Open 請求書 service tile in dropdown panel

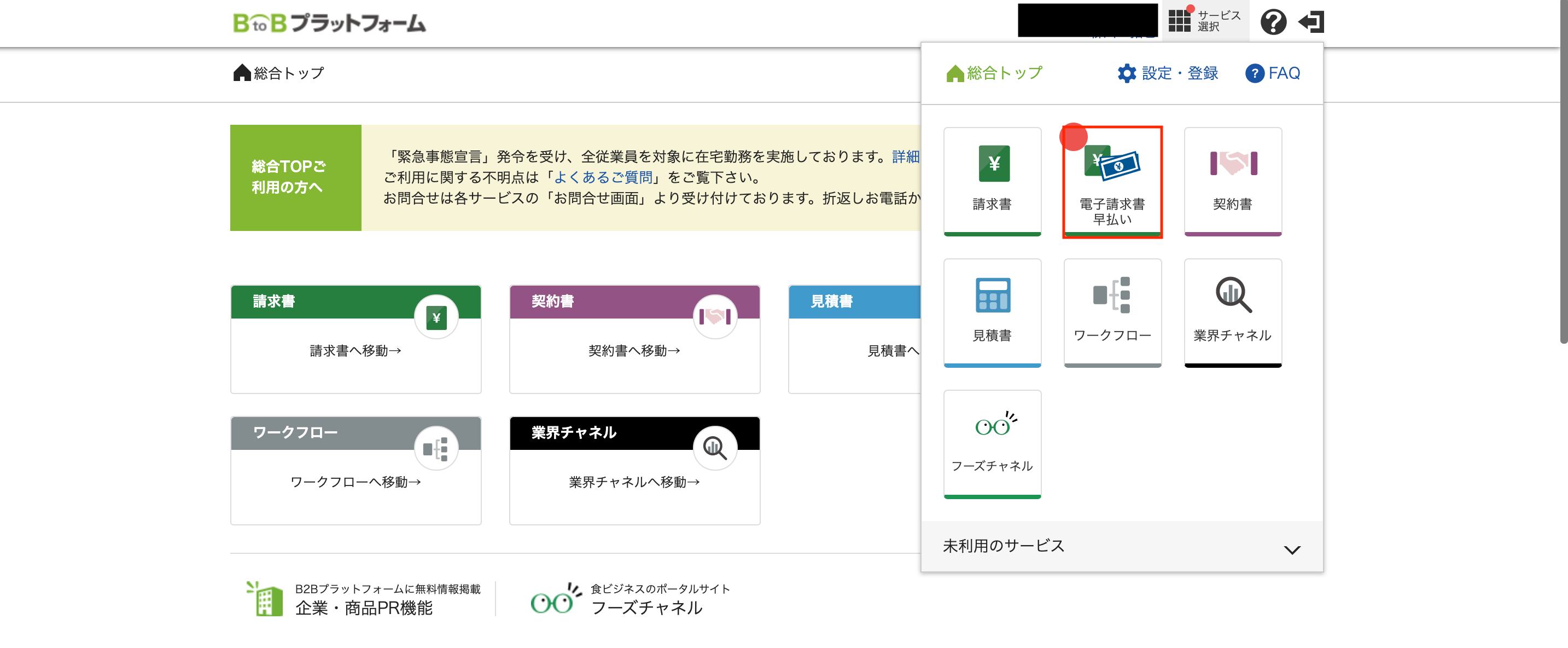(992, 182)
